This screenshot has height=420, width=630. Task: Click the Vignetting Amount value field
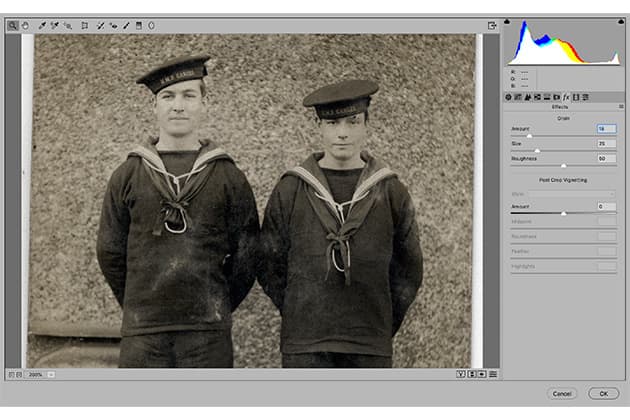click(606, 206)
